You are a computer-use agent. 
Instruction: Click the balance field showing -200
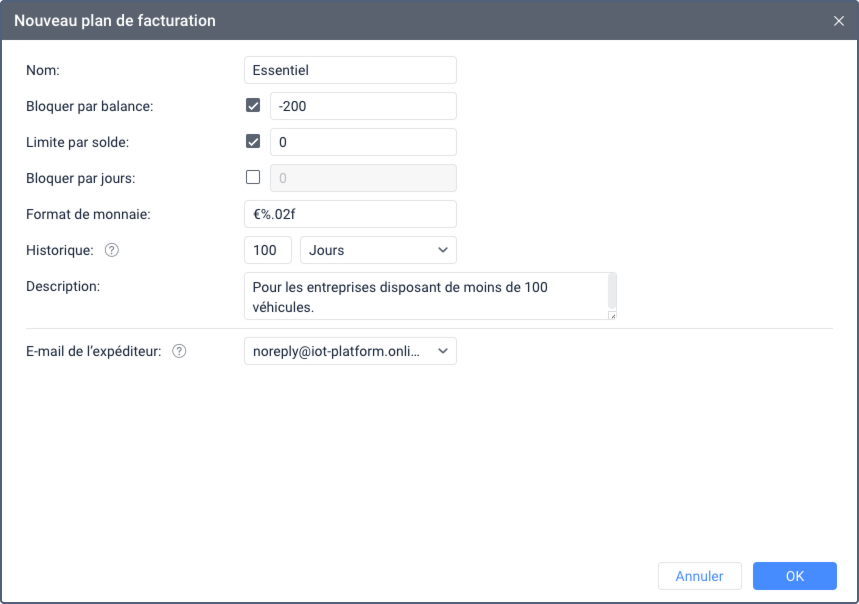coord(363,106)
